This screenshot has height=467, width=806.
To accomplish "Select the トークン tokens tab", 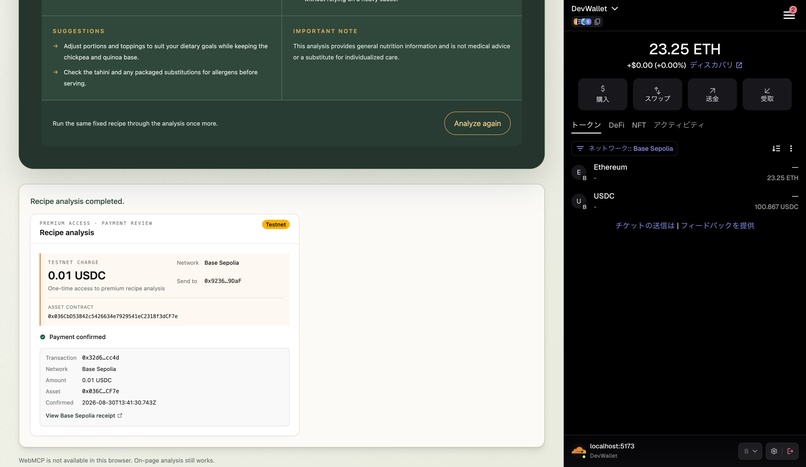I will pos(586,125).
